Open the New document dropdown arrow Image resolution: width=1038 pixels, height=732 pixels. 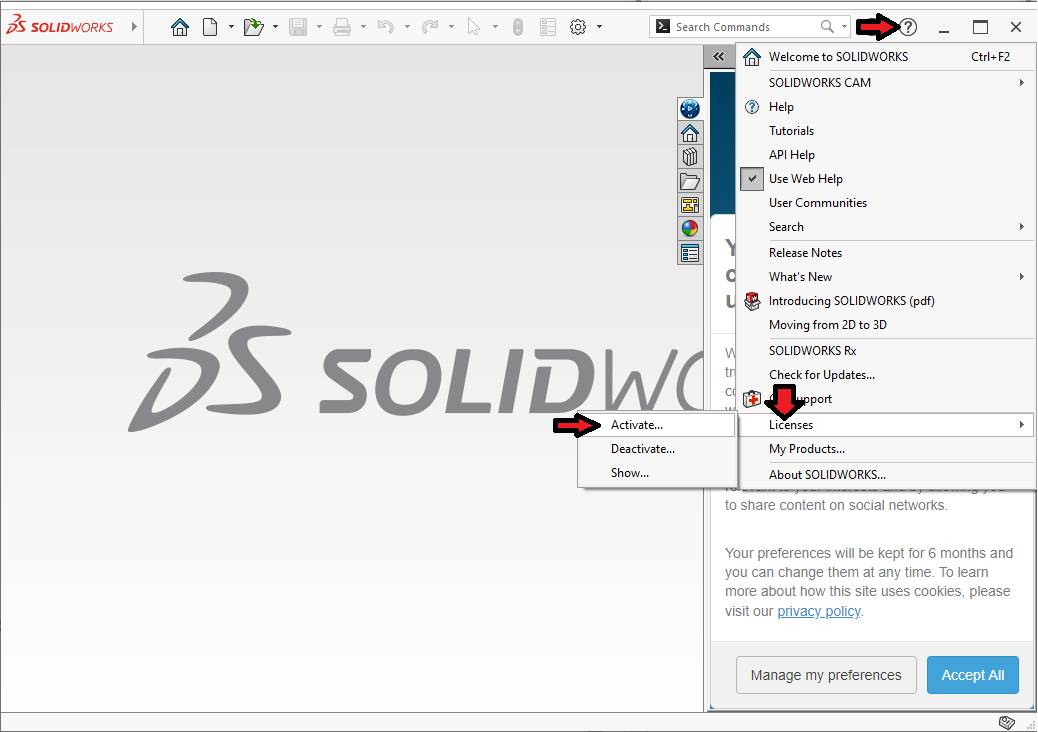pyautogui.click(x=231, y=27)
